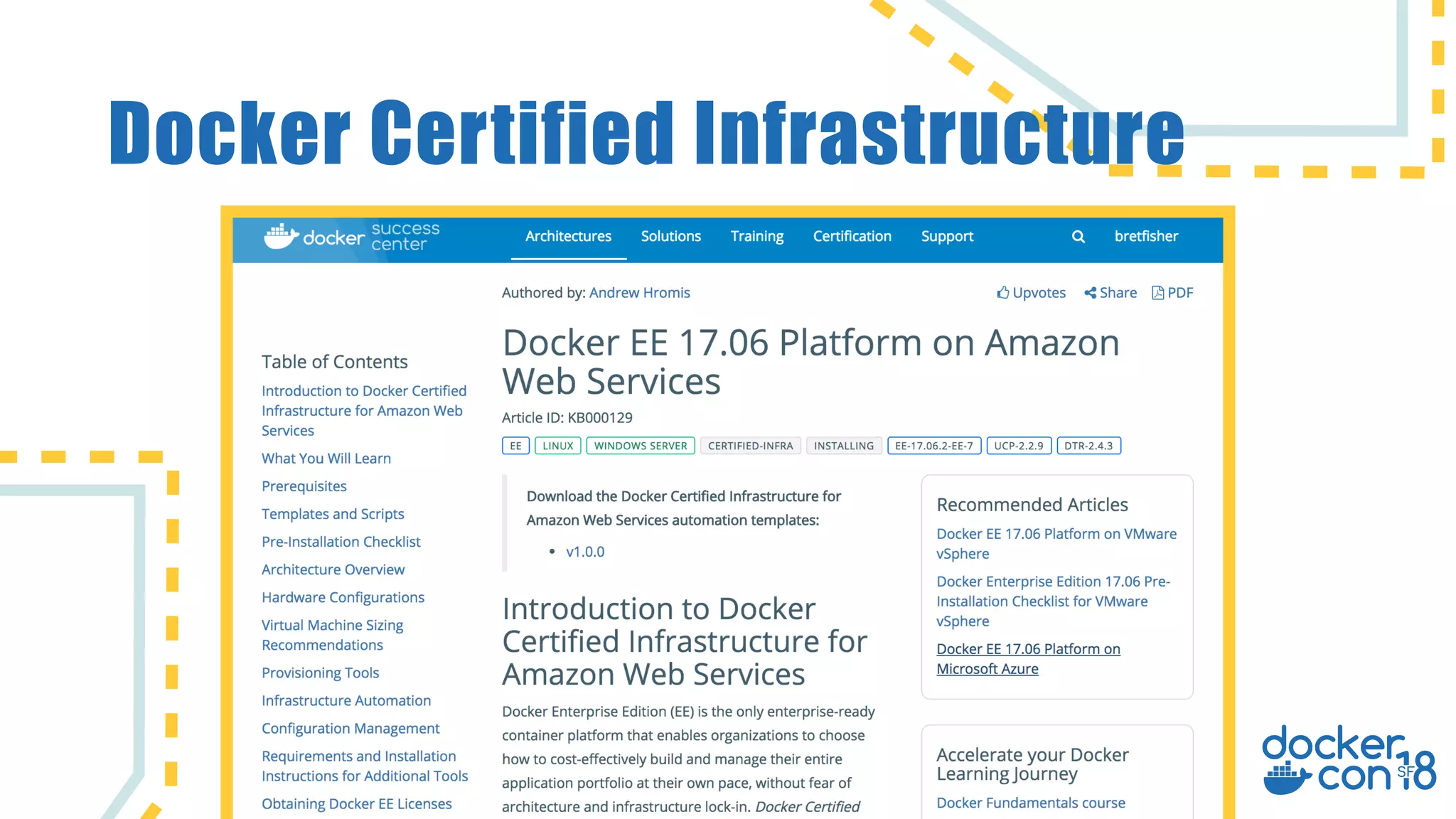Jump to Hardware Configurations
This screenshot has height=819, width=1456.
click(x=343, y=597)
